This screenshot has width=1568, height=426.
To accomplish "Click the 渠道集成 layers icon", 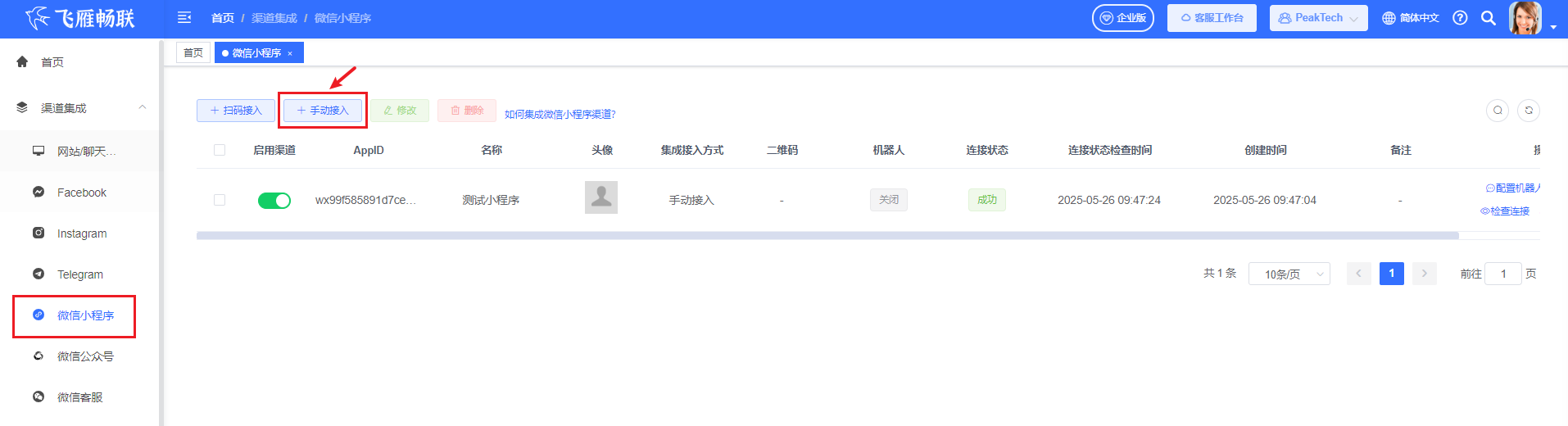I will [x=22, y=107].
